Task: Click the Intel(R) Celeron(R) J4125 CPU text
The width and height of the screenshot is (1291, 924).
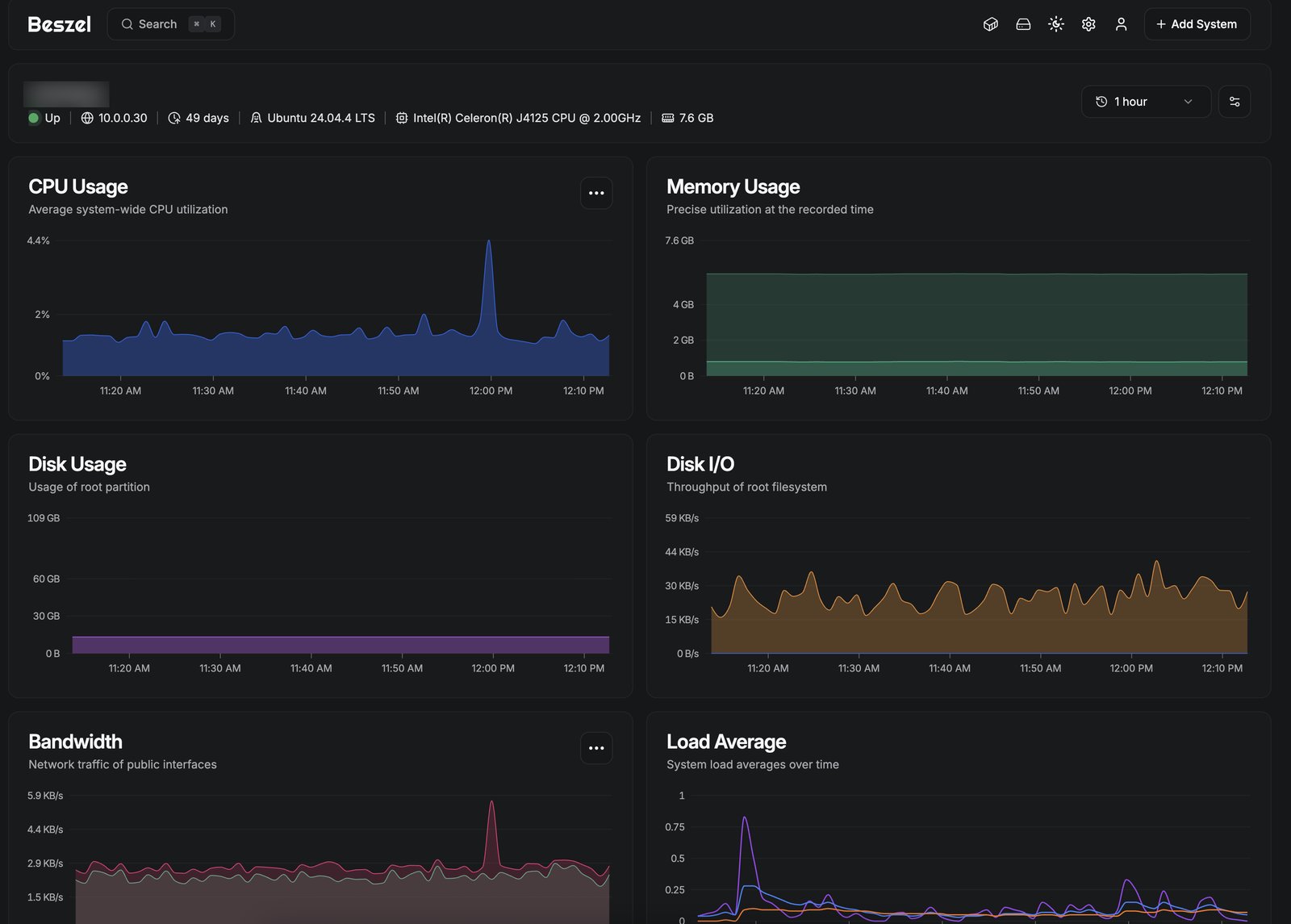Action: [x=527, y=118]
